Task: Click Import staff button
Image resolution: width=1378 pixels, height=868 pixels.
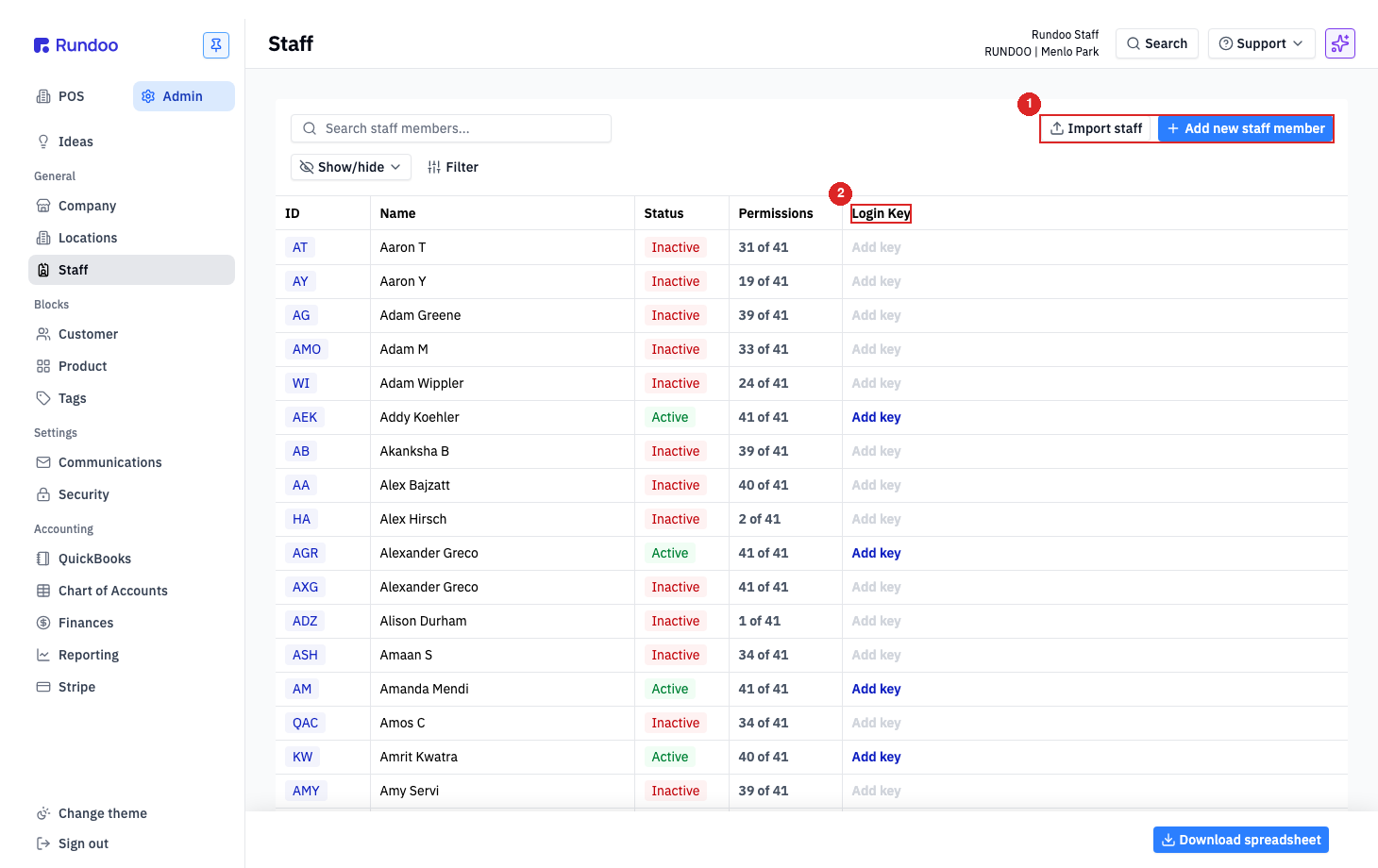Action: click(1097, 128)
